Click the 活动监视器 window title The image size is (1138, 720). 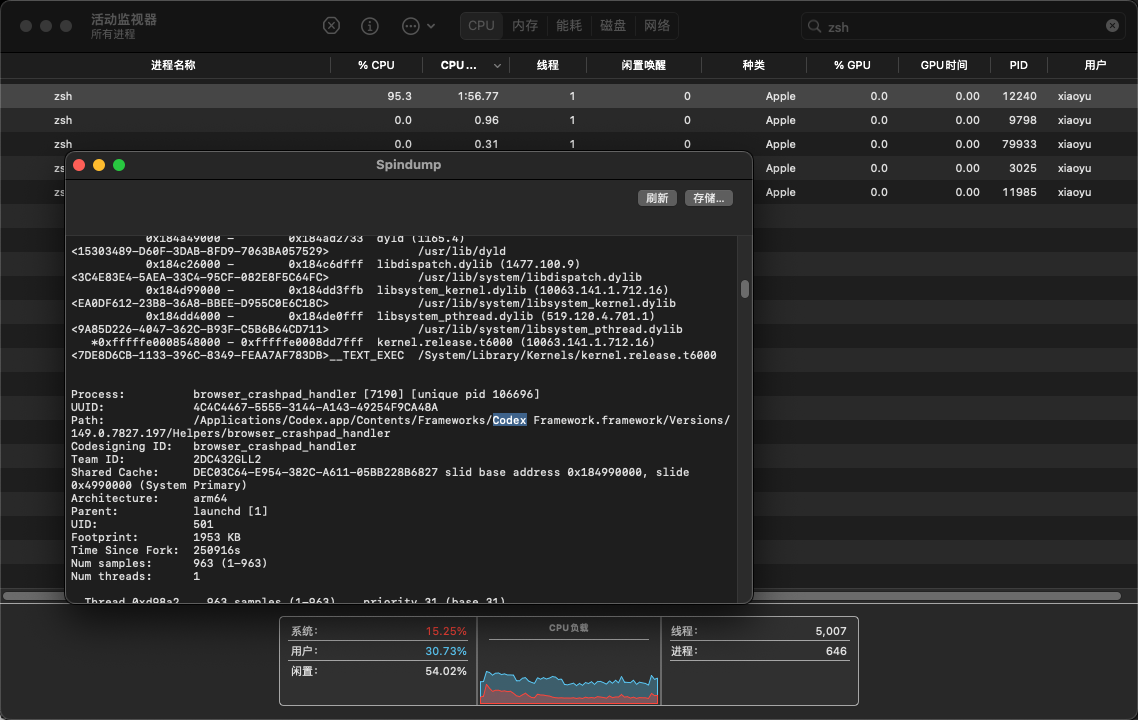(x=123, y=20)
